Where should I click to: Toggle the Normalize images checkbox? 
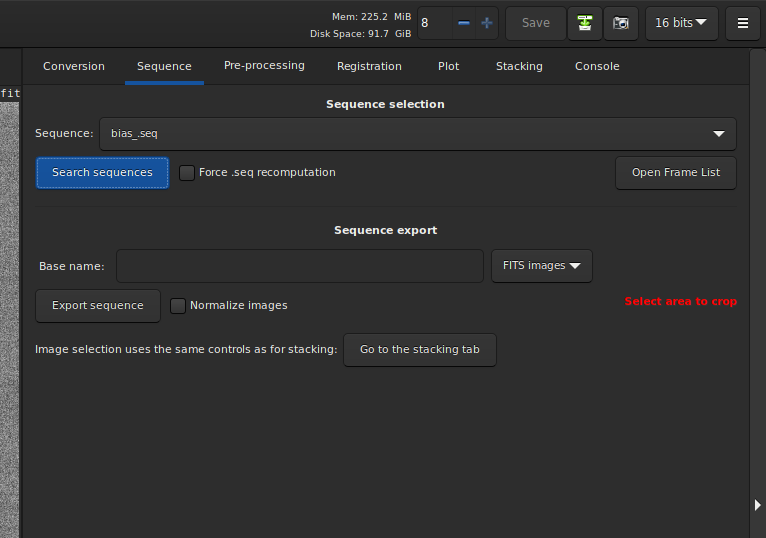(x=178, y=306)
